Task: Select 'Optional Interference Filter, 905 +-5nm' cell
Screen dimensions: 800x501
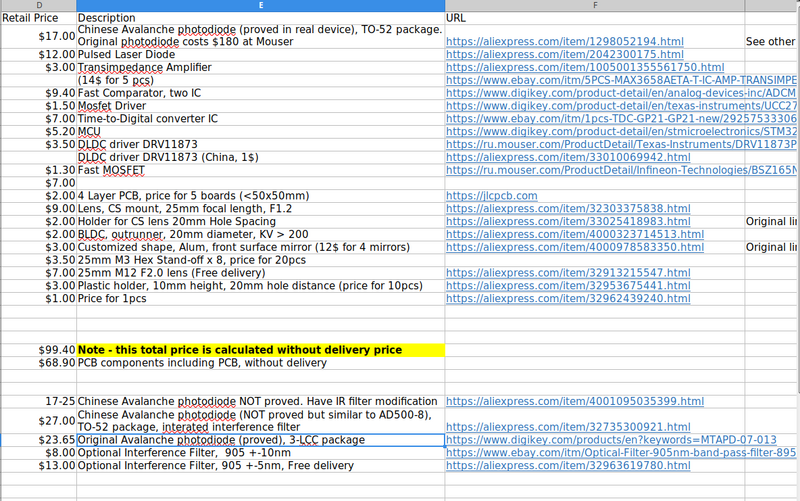Action: click(261, 466)
